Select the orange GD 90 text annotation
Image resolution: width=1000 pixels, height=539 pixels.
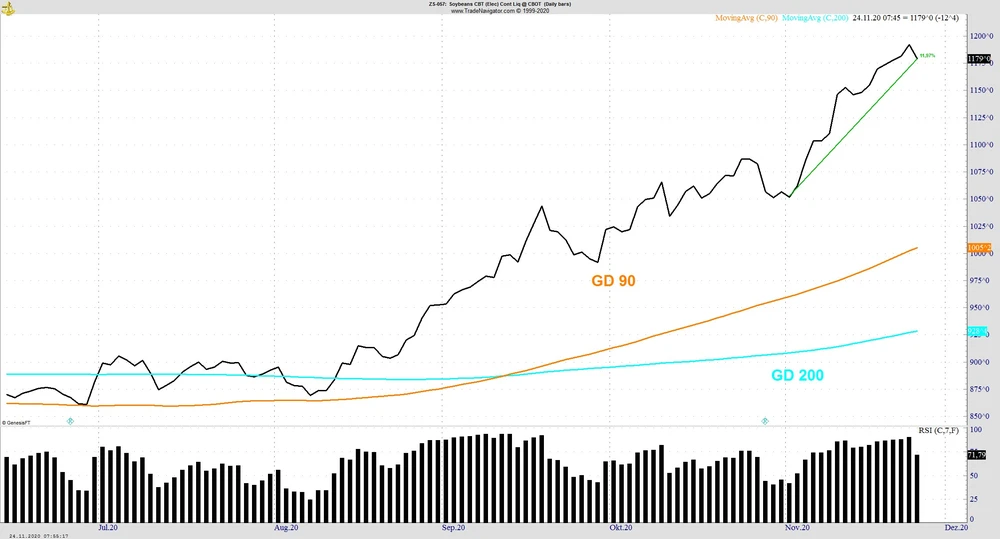pyautogui.click(x=612, y=282)
